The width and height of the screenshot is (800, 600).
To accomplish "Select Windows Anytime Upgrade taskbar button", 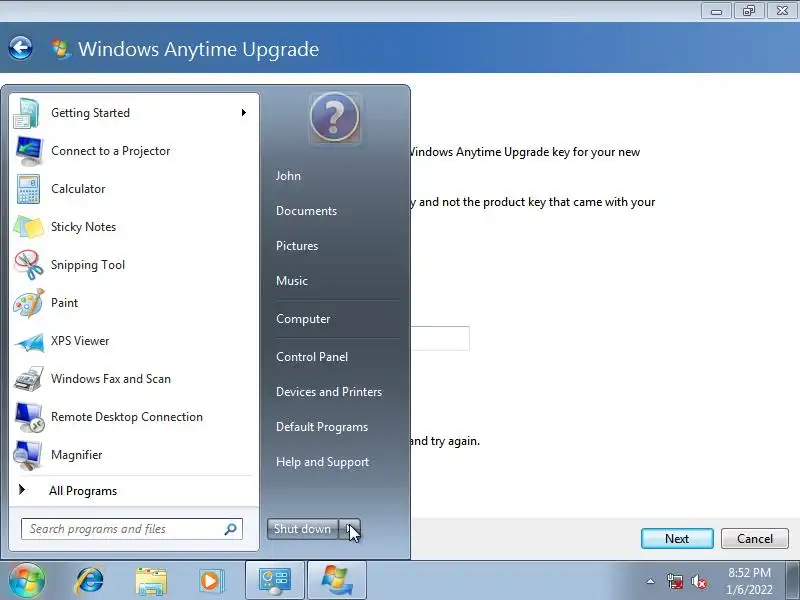I will pos(337,581).
